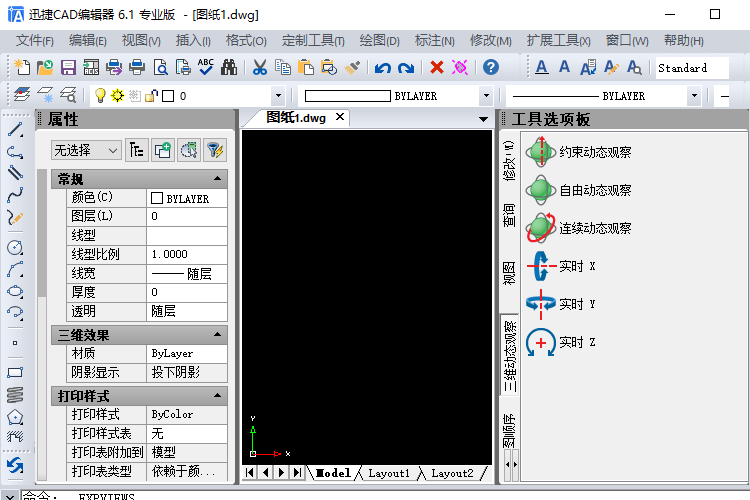
Task: Click the New file icon
Action: (22, 67)
